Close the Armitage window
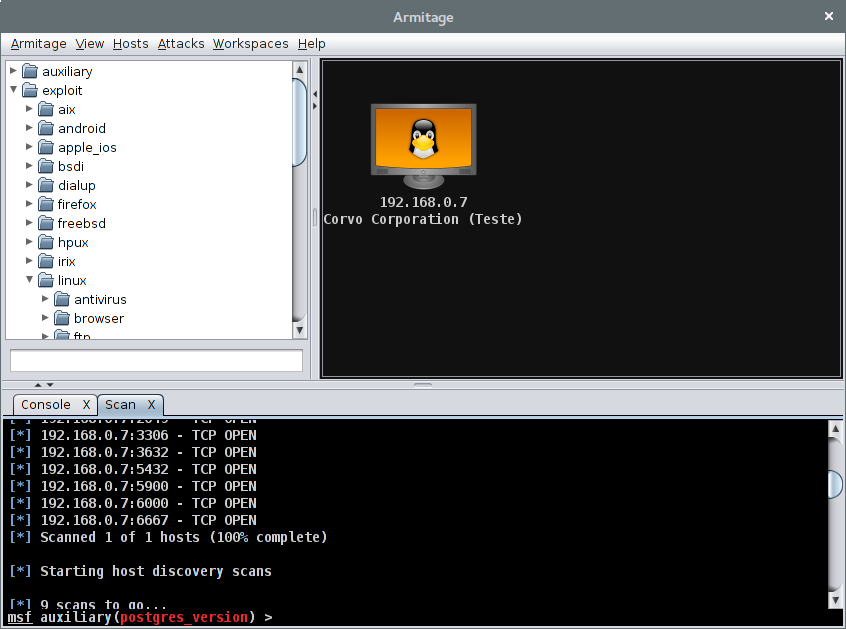Image resolution: width=846 pixels, height=629 pixels. point(829,16)
